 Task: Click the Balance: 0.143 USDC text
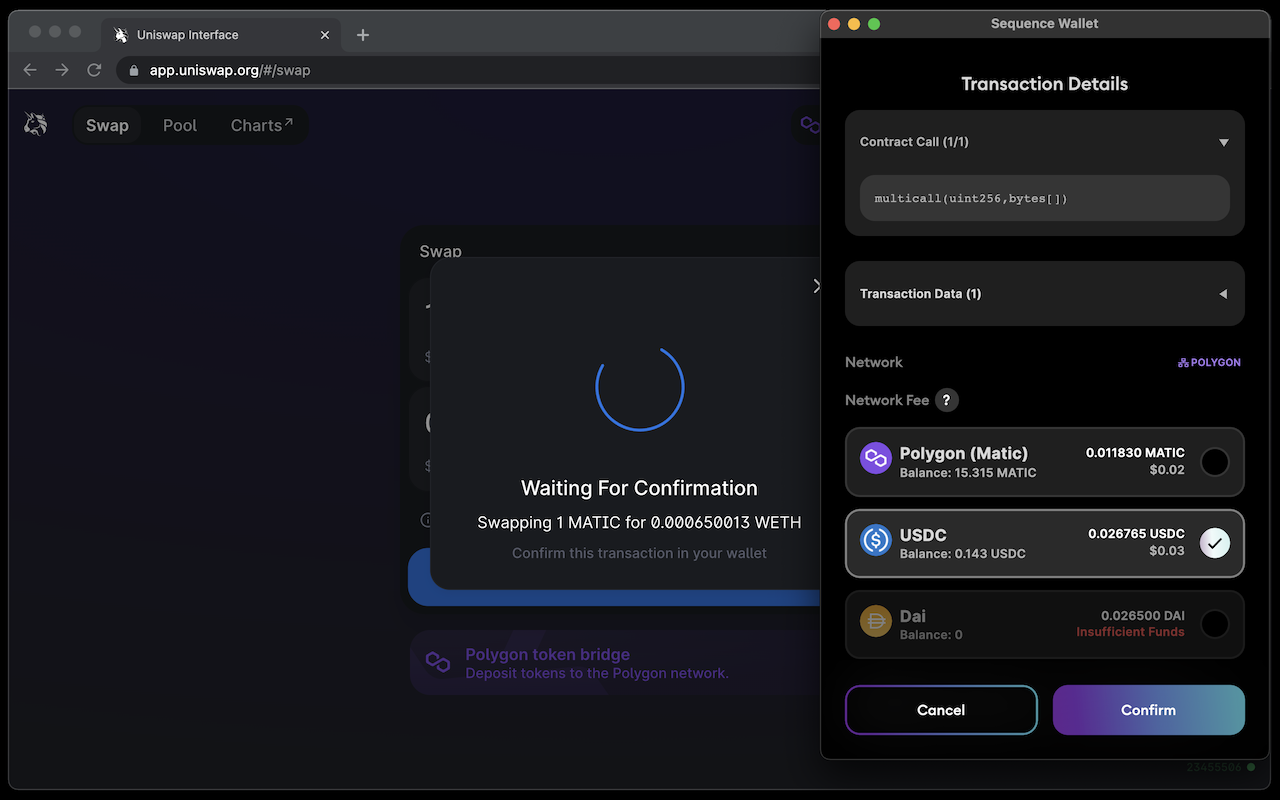point(963,554)
